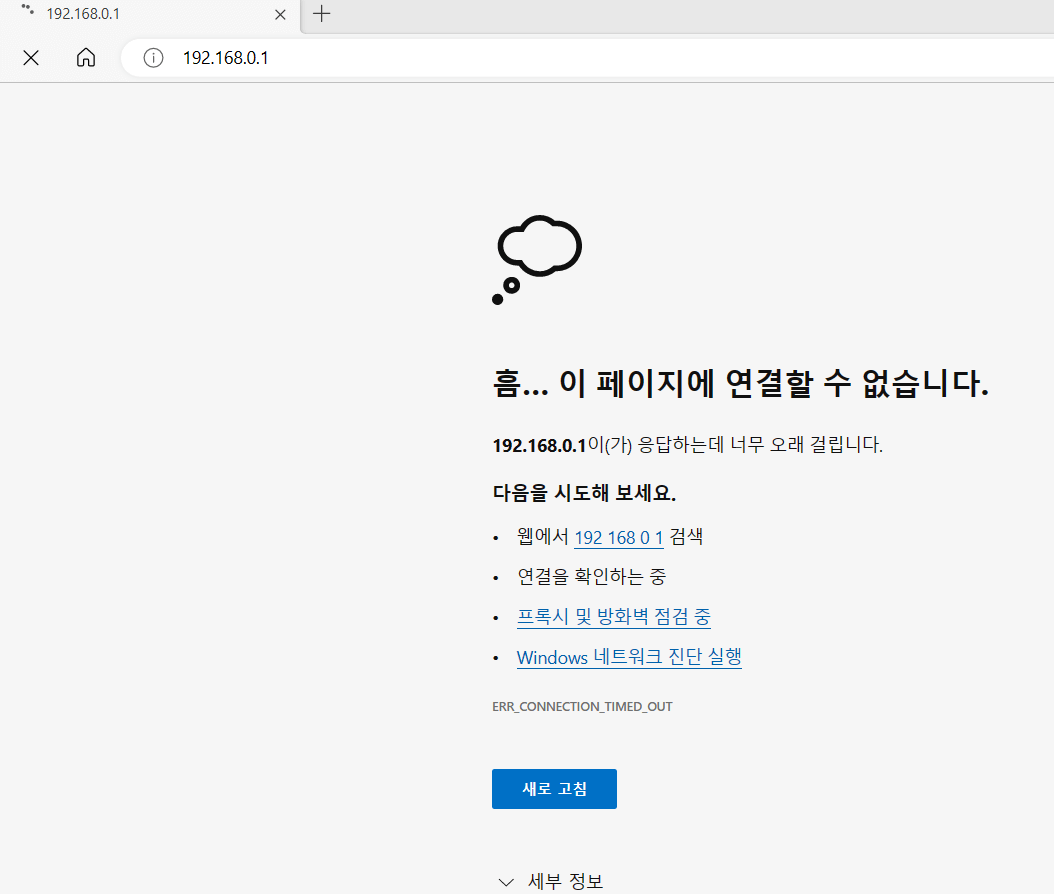Collapse the 세부 정보 disclosure arrow
This screenshot has width=1054, height=894.
click(x=506, y=881)
